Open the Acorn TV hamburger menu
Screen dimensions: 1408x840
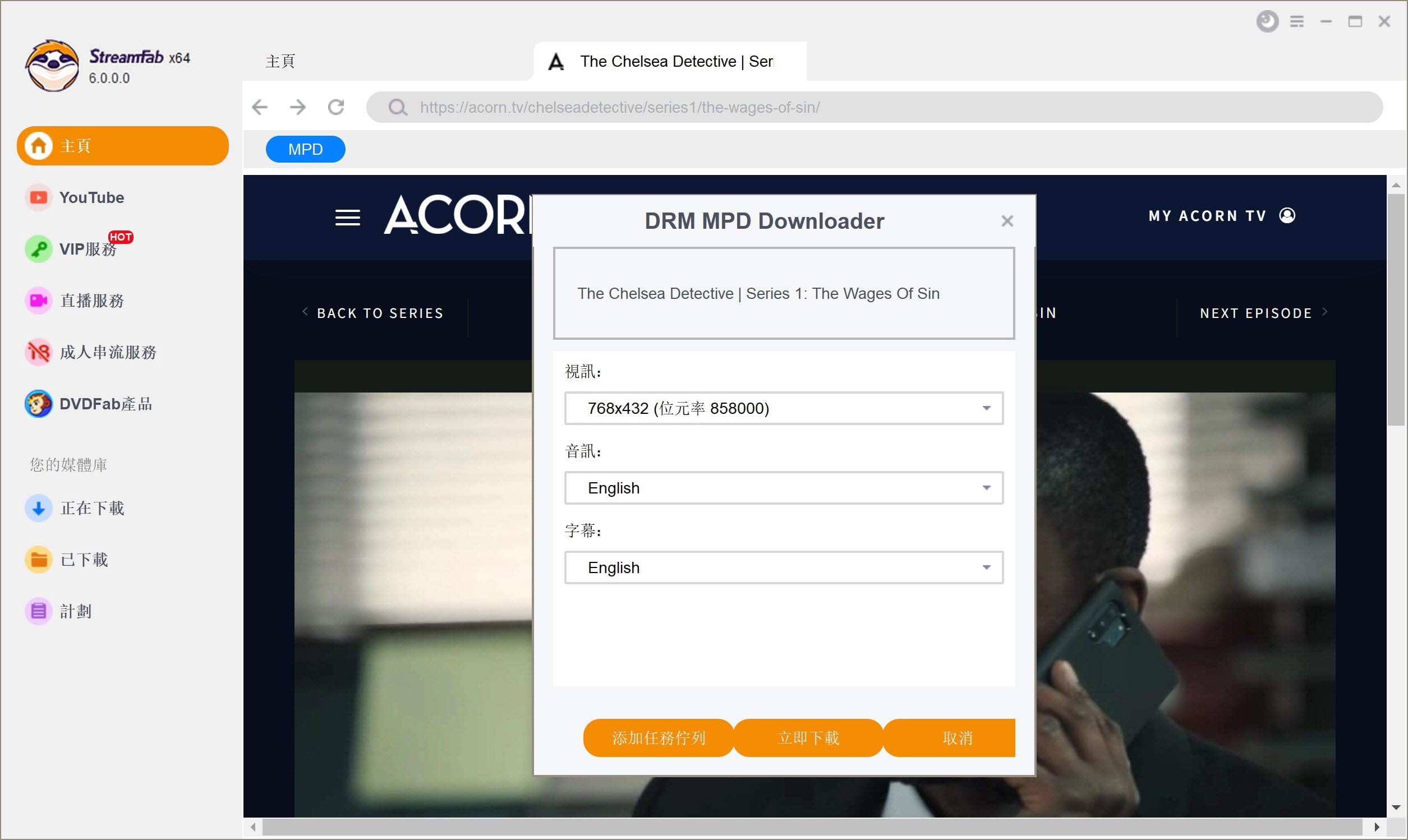click(x=348, y=218)
